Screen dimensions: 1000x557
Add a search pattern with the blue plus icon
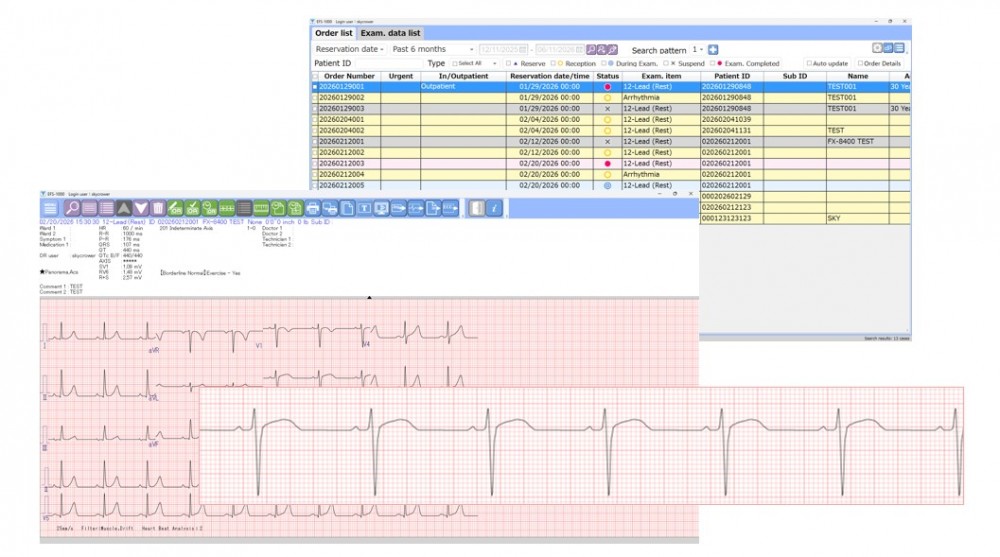(713, 50)
